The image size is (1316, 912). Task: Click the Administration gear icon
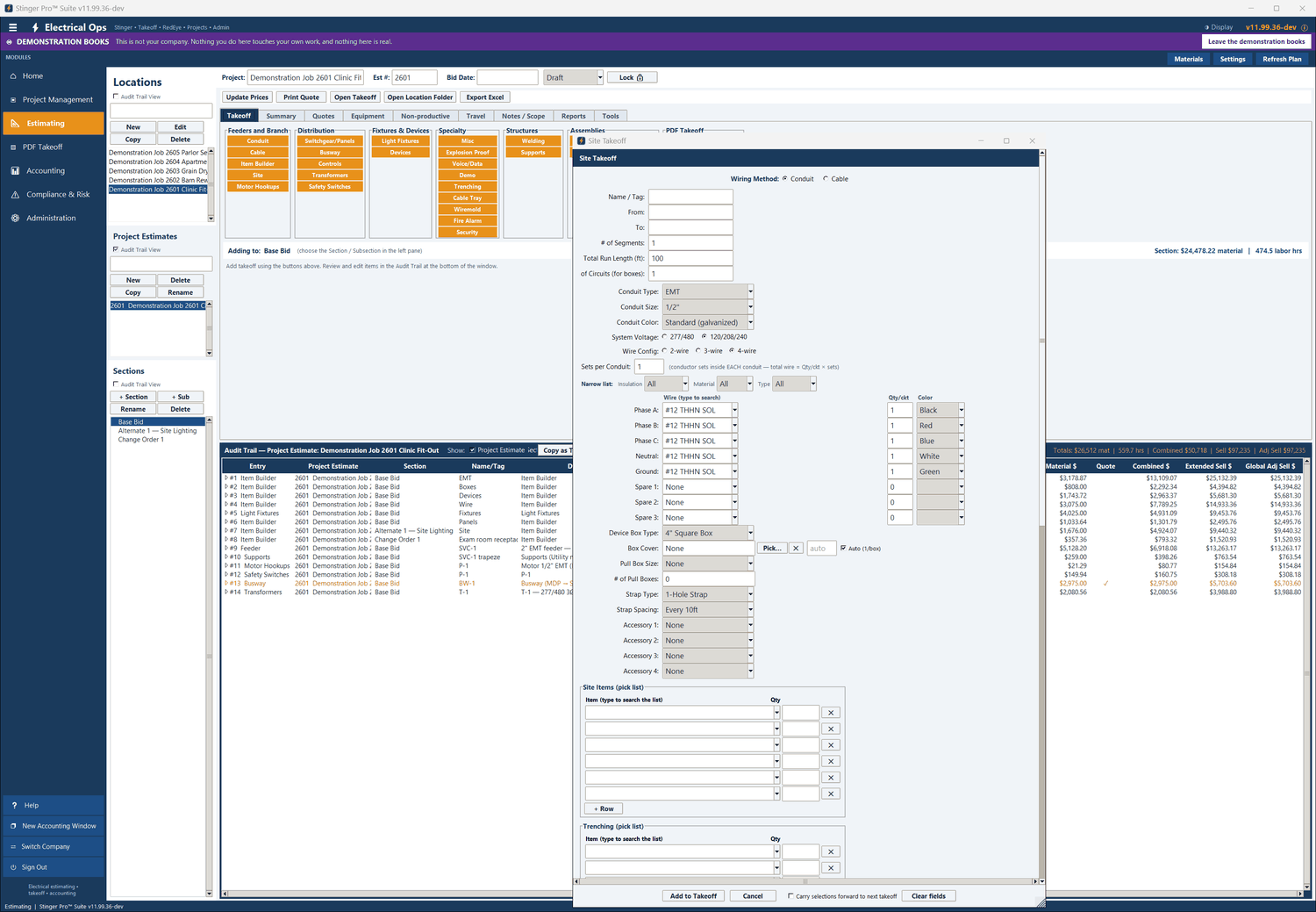(14, 219)
